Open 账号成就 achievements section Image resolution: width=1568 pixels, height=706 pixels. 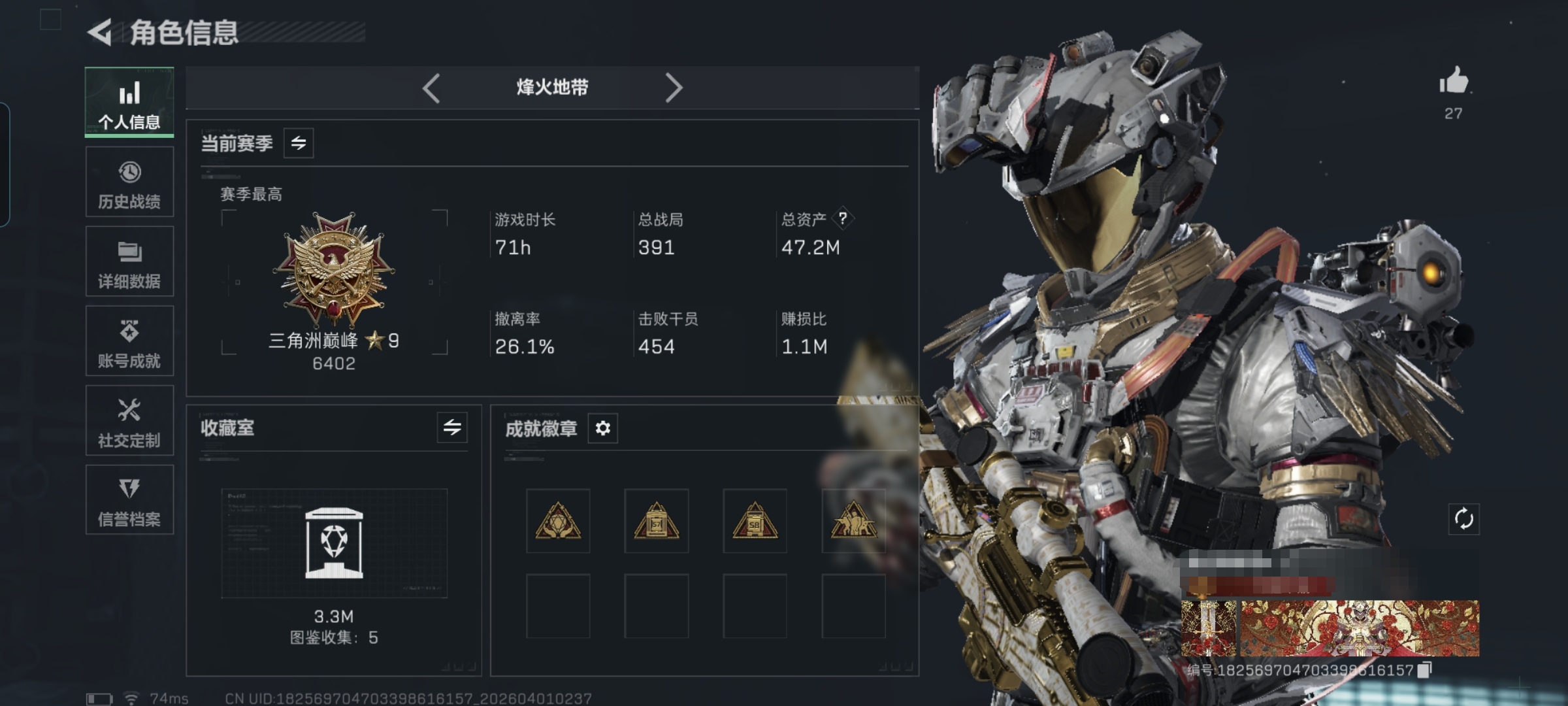click(129, 341)
